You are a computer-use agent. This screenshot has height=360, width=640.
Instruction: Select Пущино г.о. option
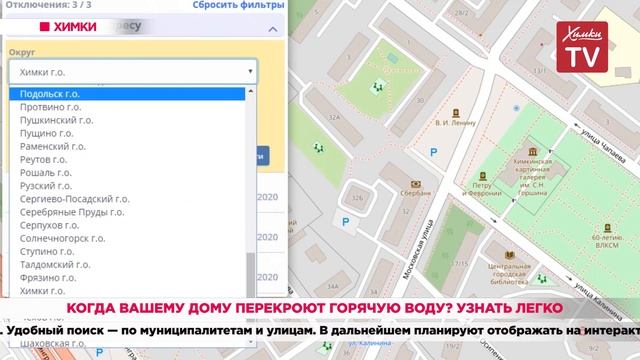pyautogui.click(x=127, y=133)
